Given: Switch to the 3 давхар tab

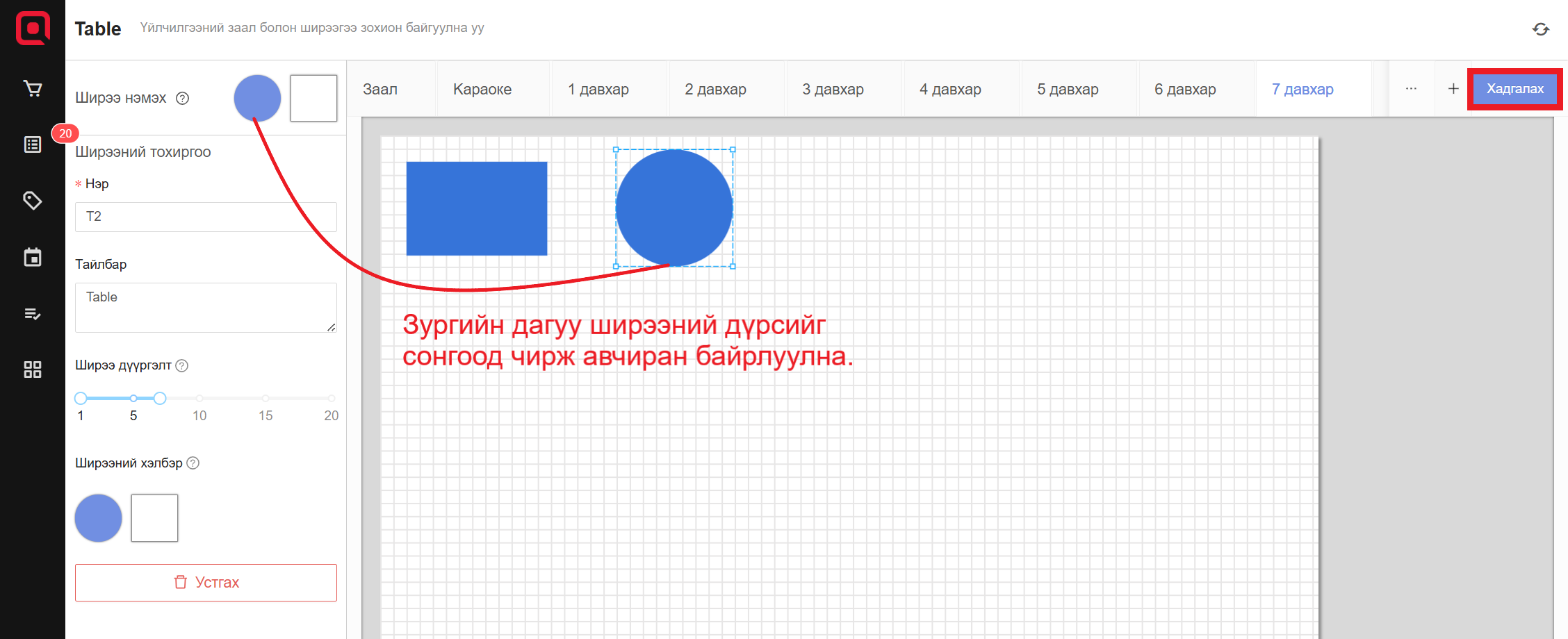Looking at the screenshot, I should click(833, 90).
